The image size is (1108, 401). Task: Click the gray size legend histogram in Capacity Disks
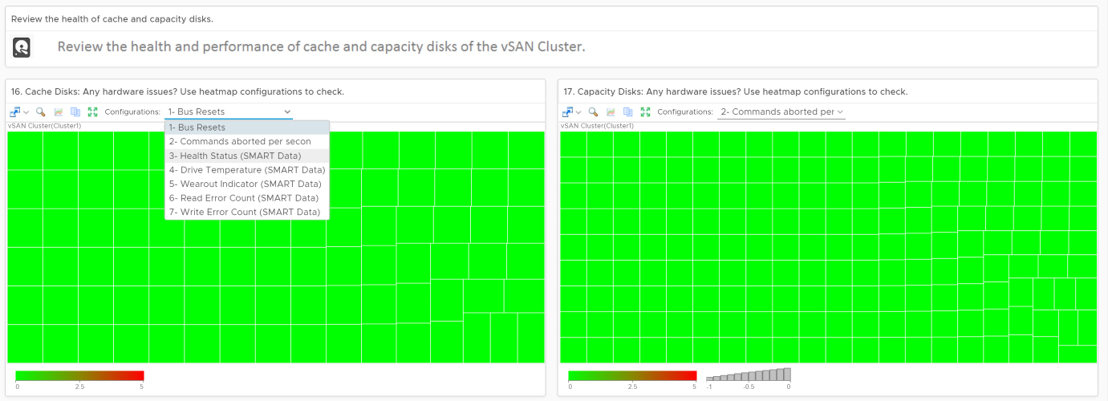pyautogui.click(x=748, y=375)
